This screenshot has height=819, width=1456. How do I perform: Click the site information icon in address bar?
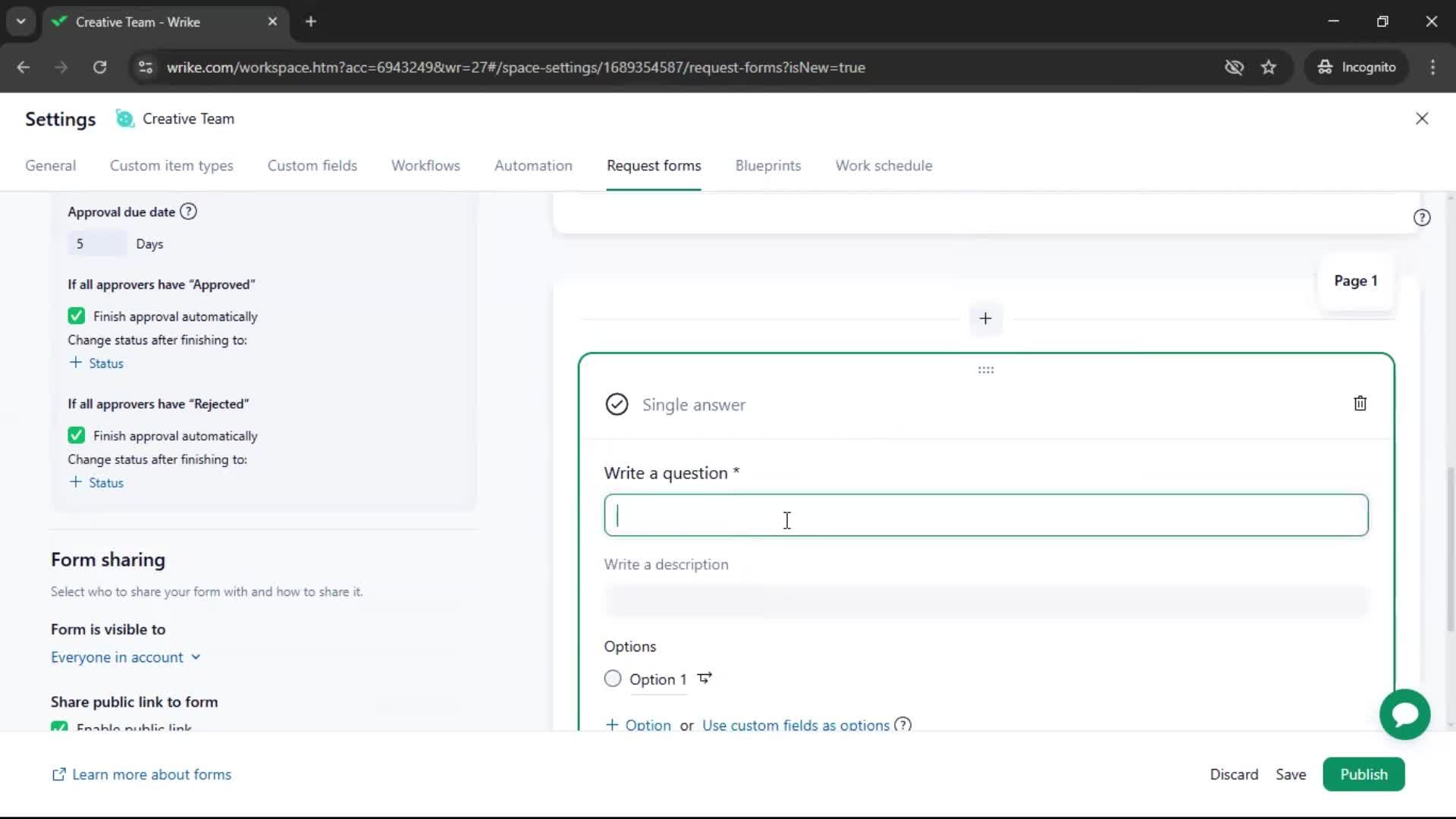click(145, 67)
